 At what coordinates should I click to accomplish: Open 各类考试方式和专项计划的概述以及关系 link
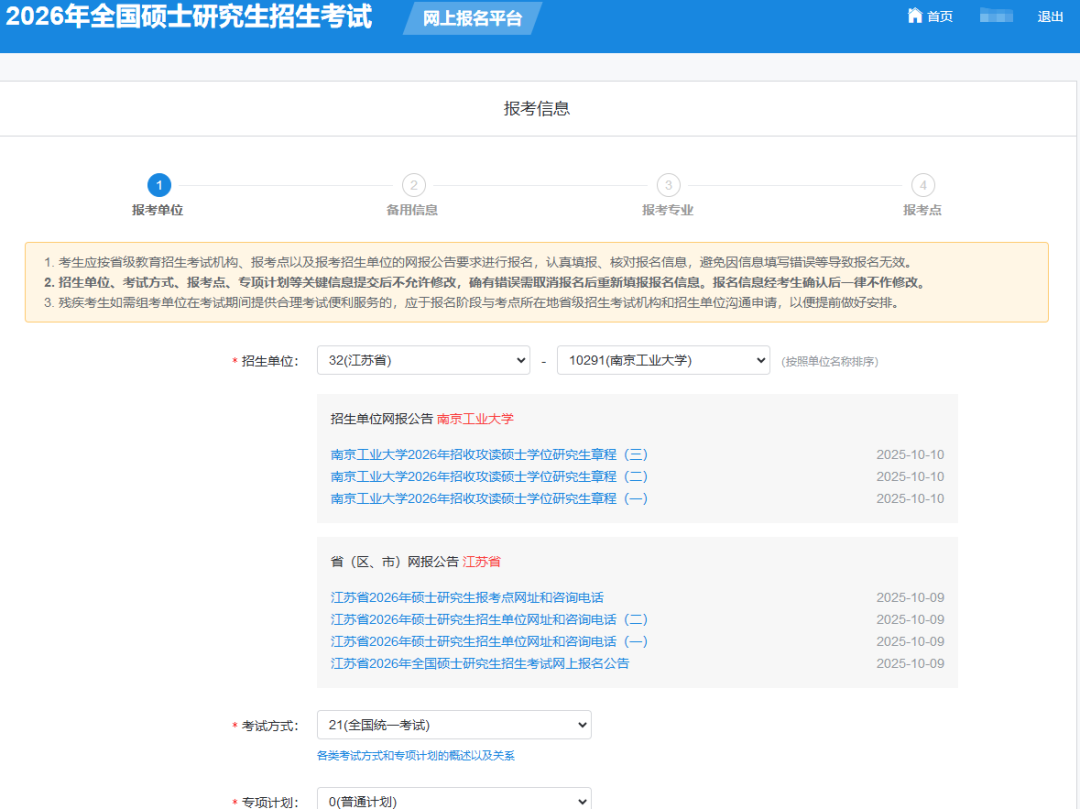point(415,756)
